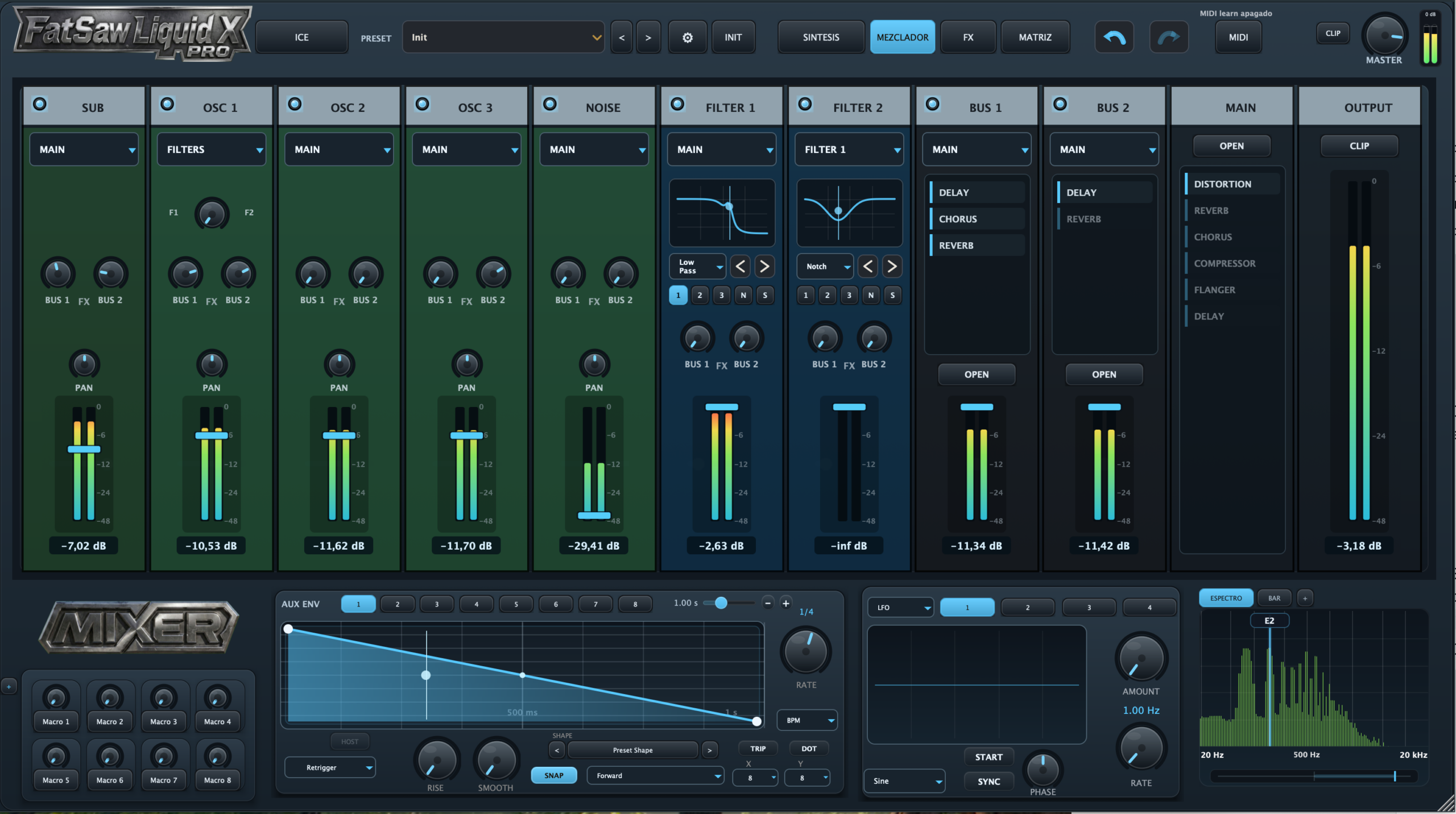Click the INIT button
Viewport: 1456px width, 814px height.
(x=733, y=38)
